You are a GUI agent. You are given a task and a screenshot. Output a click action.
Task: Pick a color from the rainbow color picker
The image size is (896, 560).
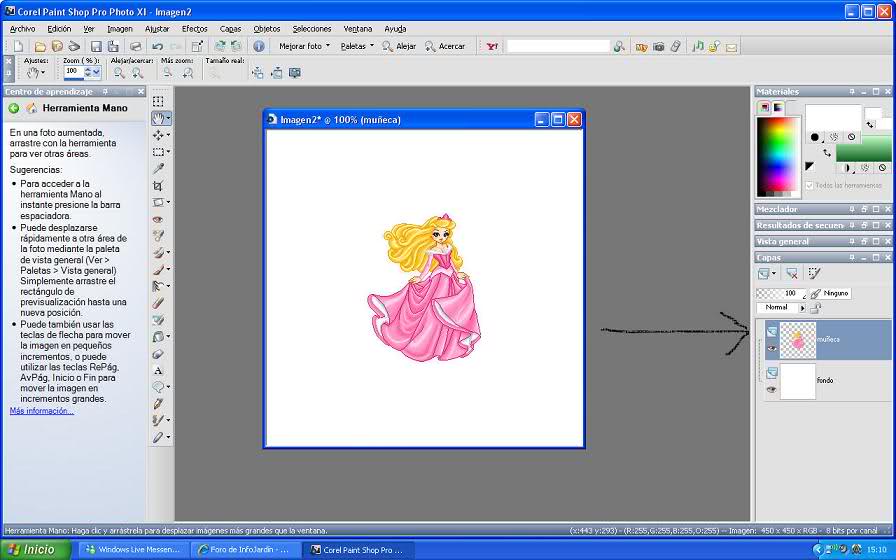(777, 155)
